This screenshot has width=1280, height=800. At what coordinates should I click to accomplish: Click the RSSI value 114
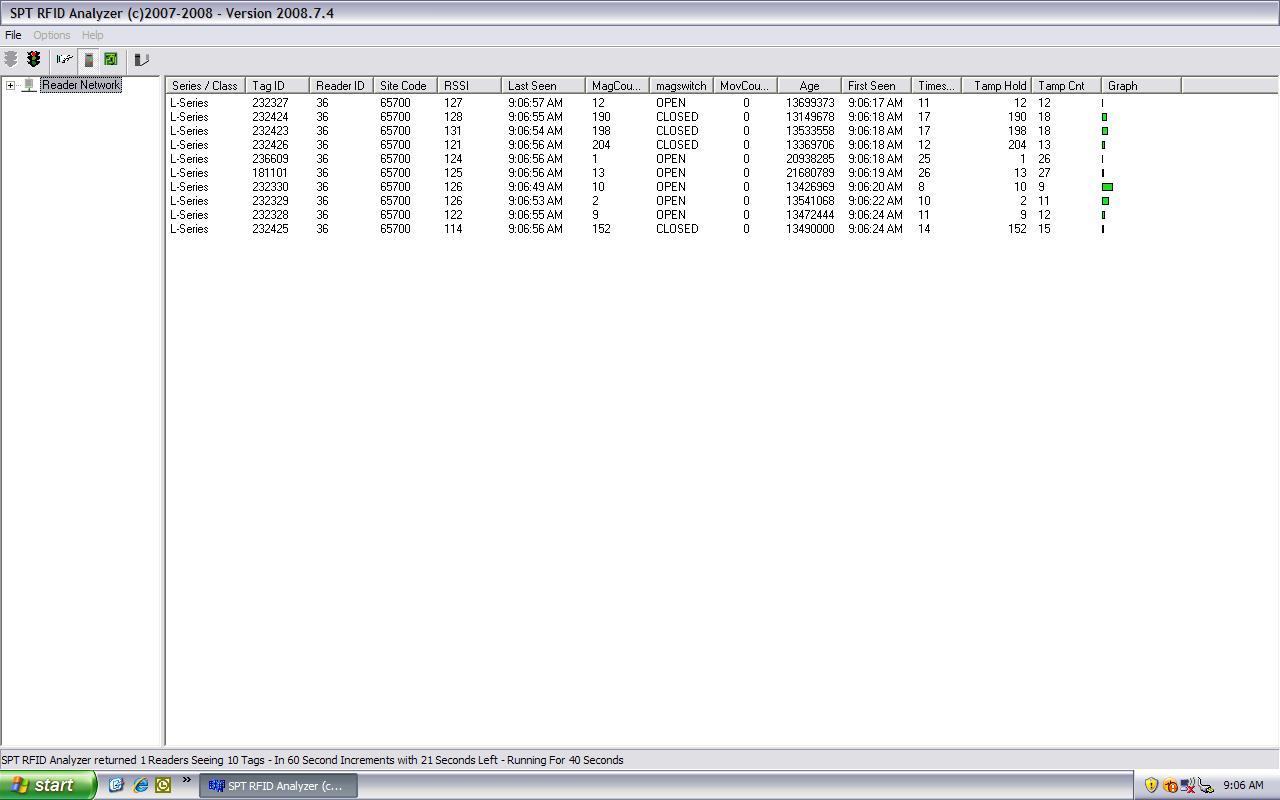pos(453,229)
